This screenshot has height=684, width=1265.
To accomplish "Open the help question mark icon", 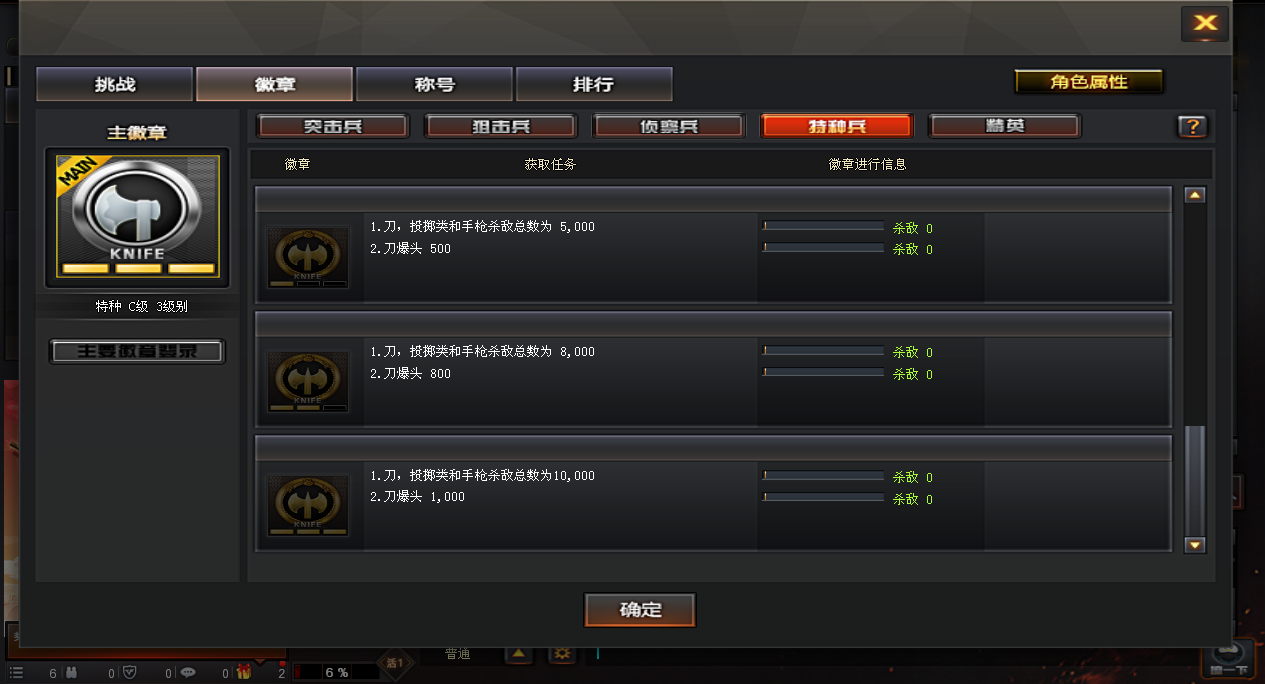I will (1191, 127).
